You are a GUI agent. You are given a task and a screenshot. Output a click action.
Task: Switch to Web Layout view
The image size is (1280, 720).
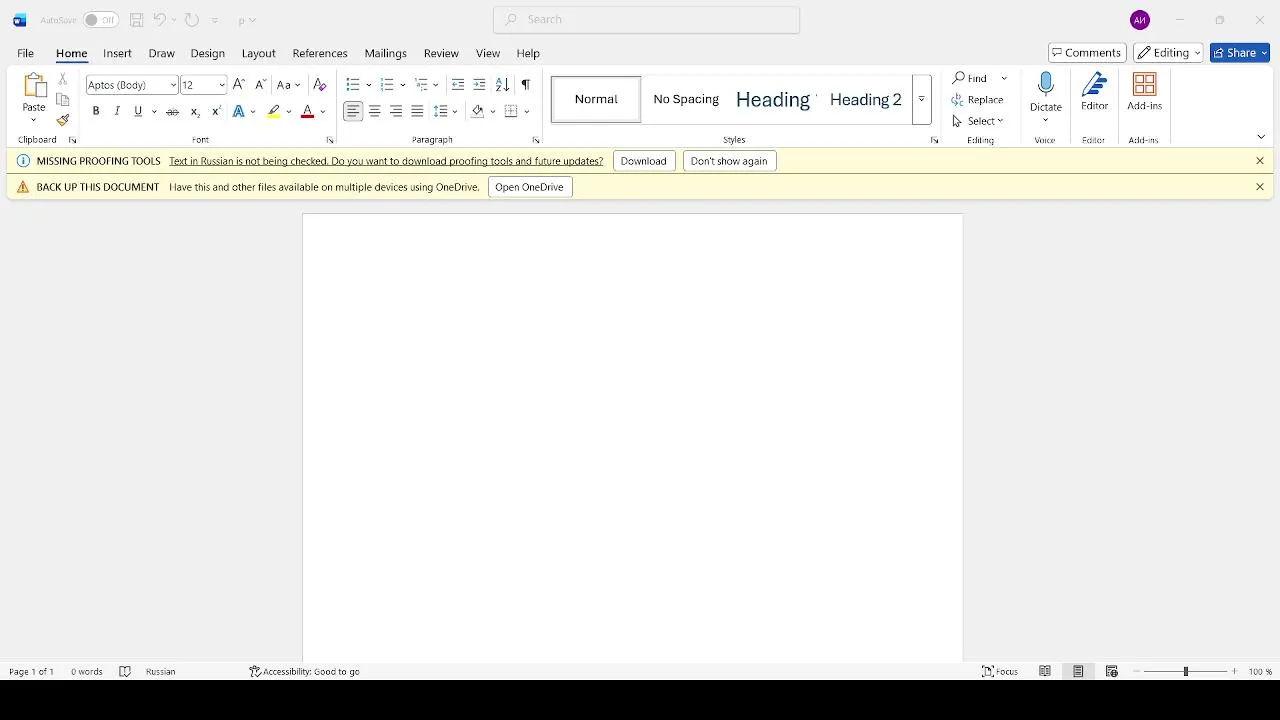pyautogui.click(x=1111, y=672)
